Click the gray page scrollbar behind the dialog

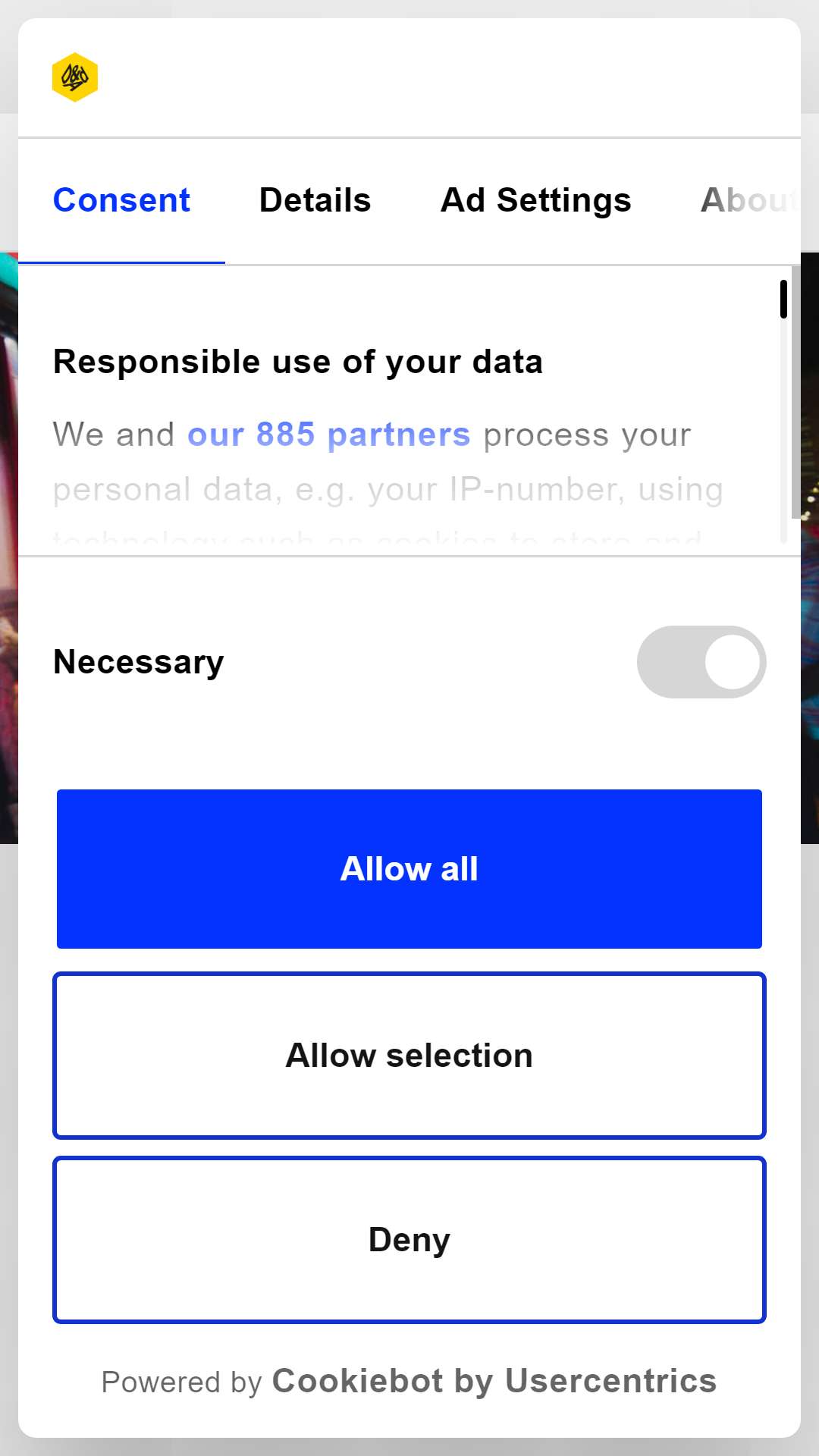tap(795, 392)
